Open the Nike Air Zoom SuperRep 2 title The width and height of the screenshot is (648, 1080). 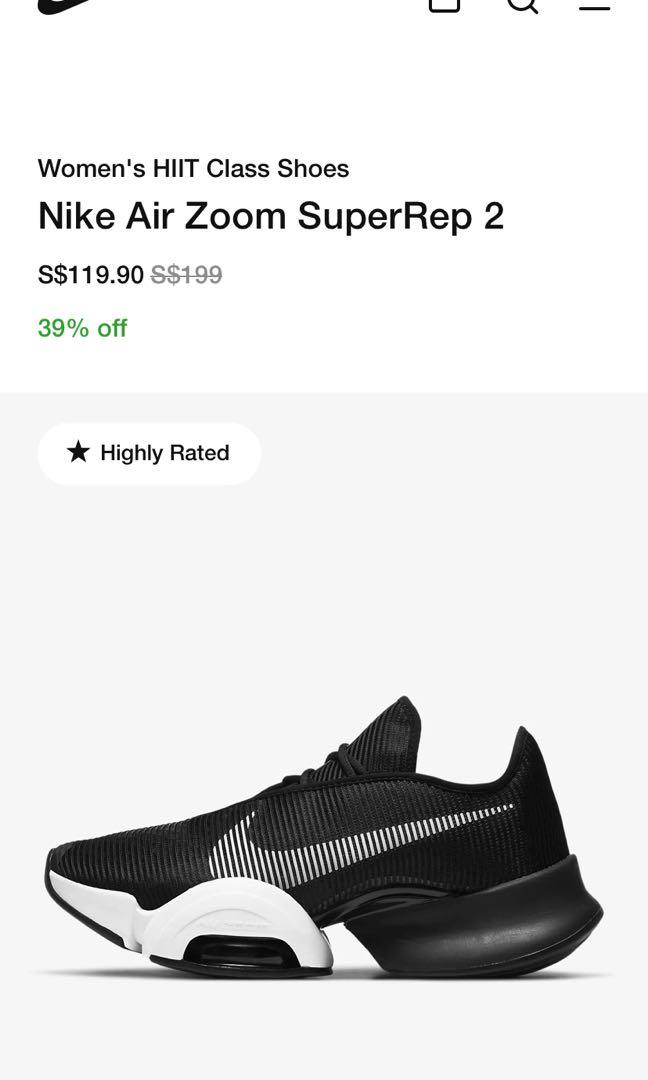click(x=270, y=215)
